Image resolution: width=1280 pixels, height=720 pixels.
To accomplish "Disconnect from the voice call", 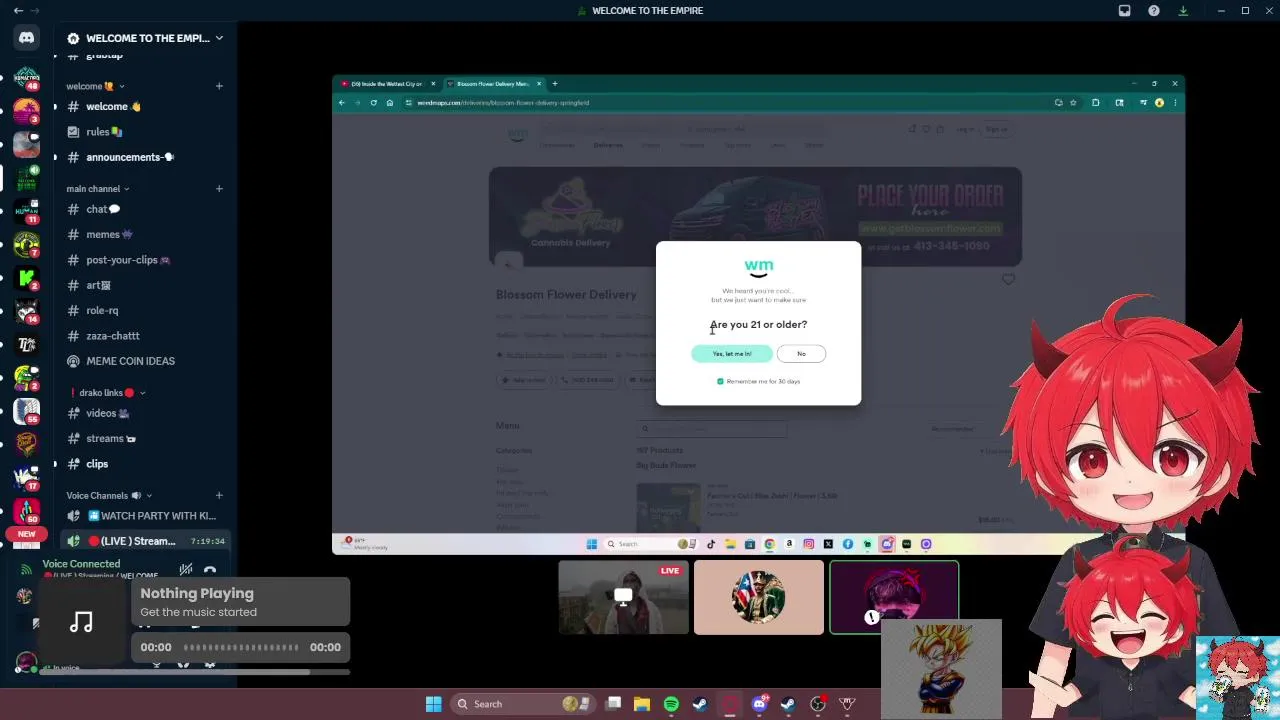I will coord(210,570).
